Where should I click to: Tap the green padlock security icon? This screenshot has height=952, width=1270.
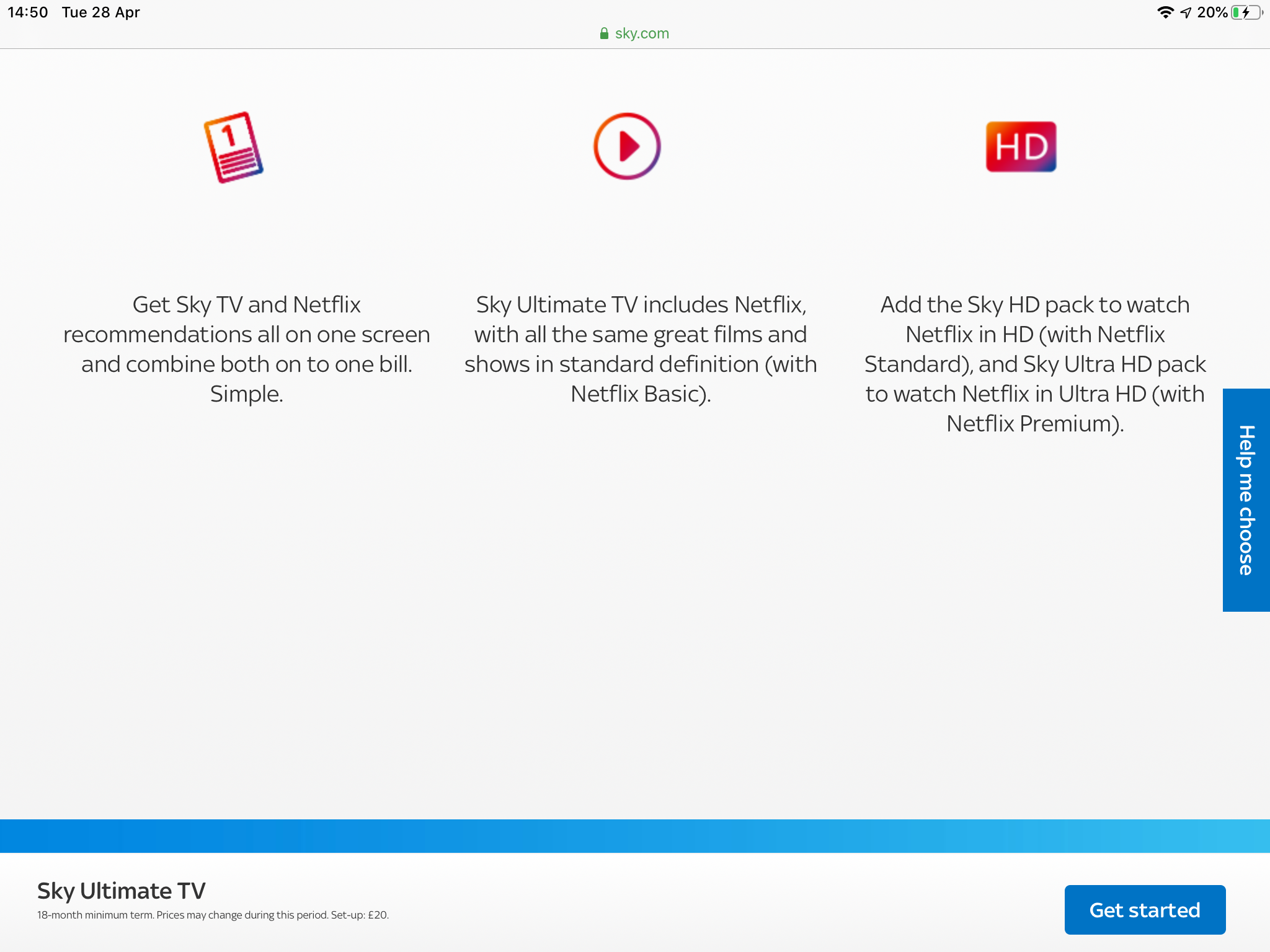coord(604,33)
